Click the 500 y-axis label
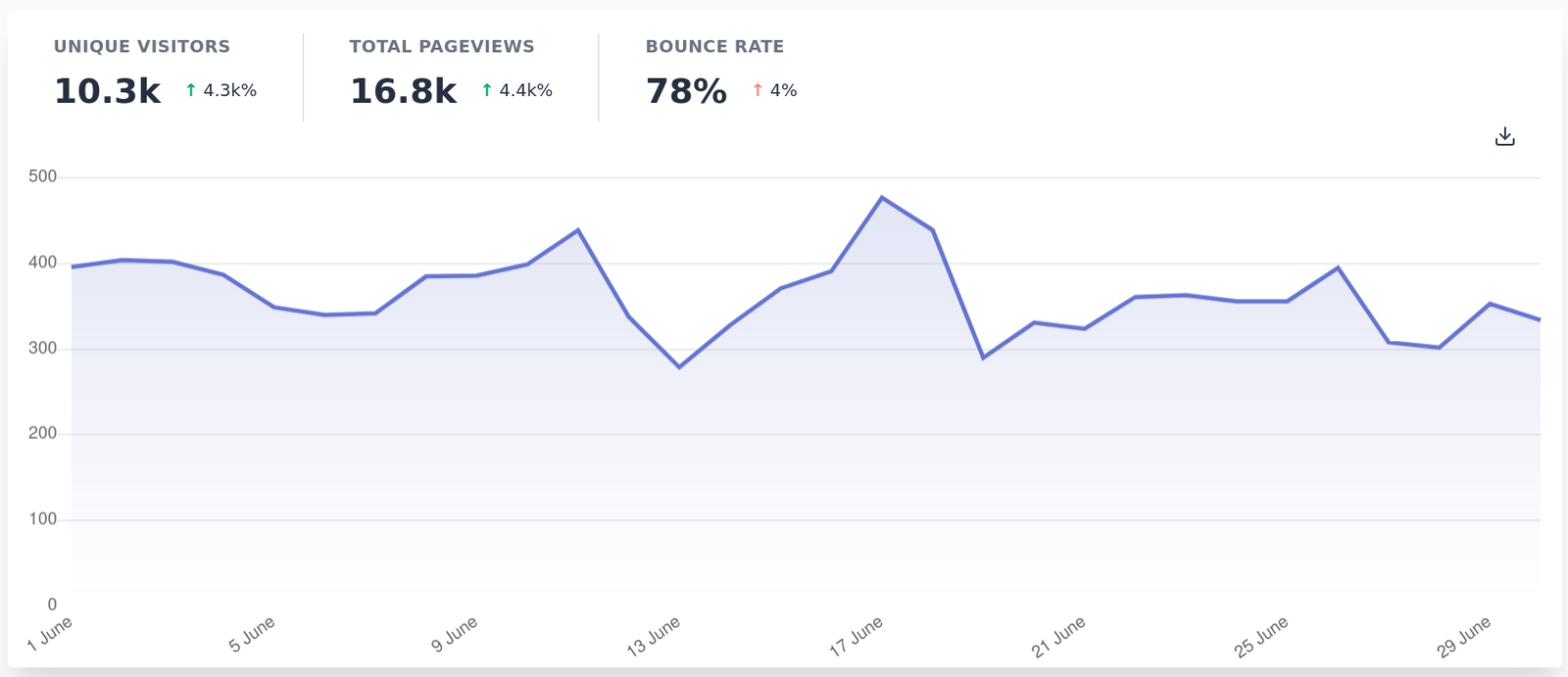 [x=43, y=177]
